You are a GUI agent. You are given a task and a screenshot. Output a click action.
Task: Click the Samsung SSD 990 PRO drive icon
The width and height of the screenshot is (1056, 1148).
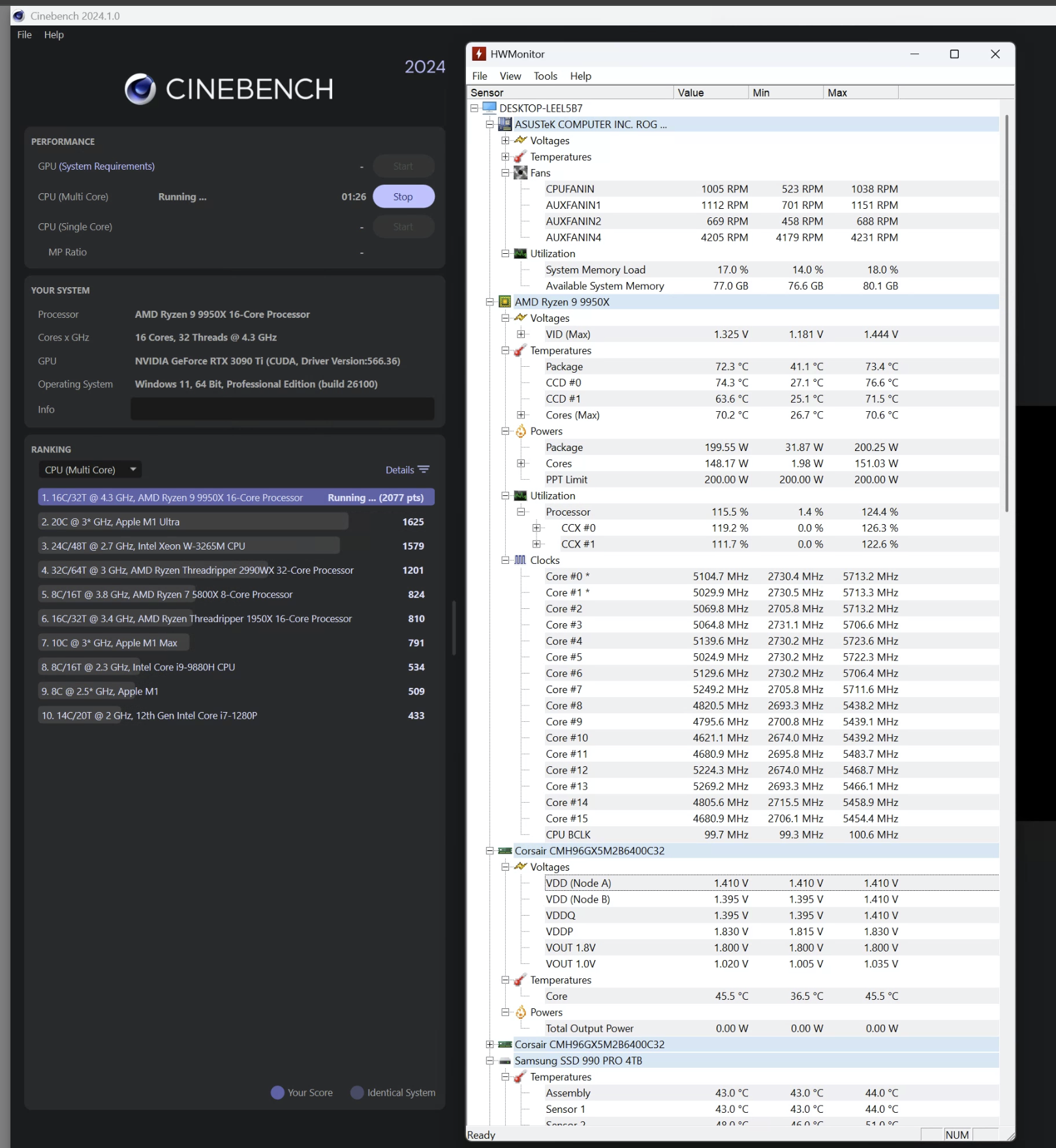point(505,1061)
